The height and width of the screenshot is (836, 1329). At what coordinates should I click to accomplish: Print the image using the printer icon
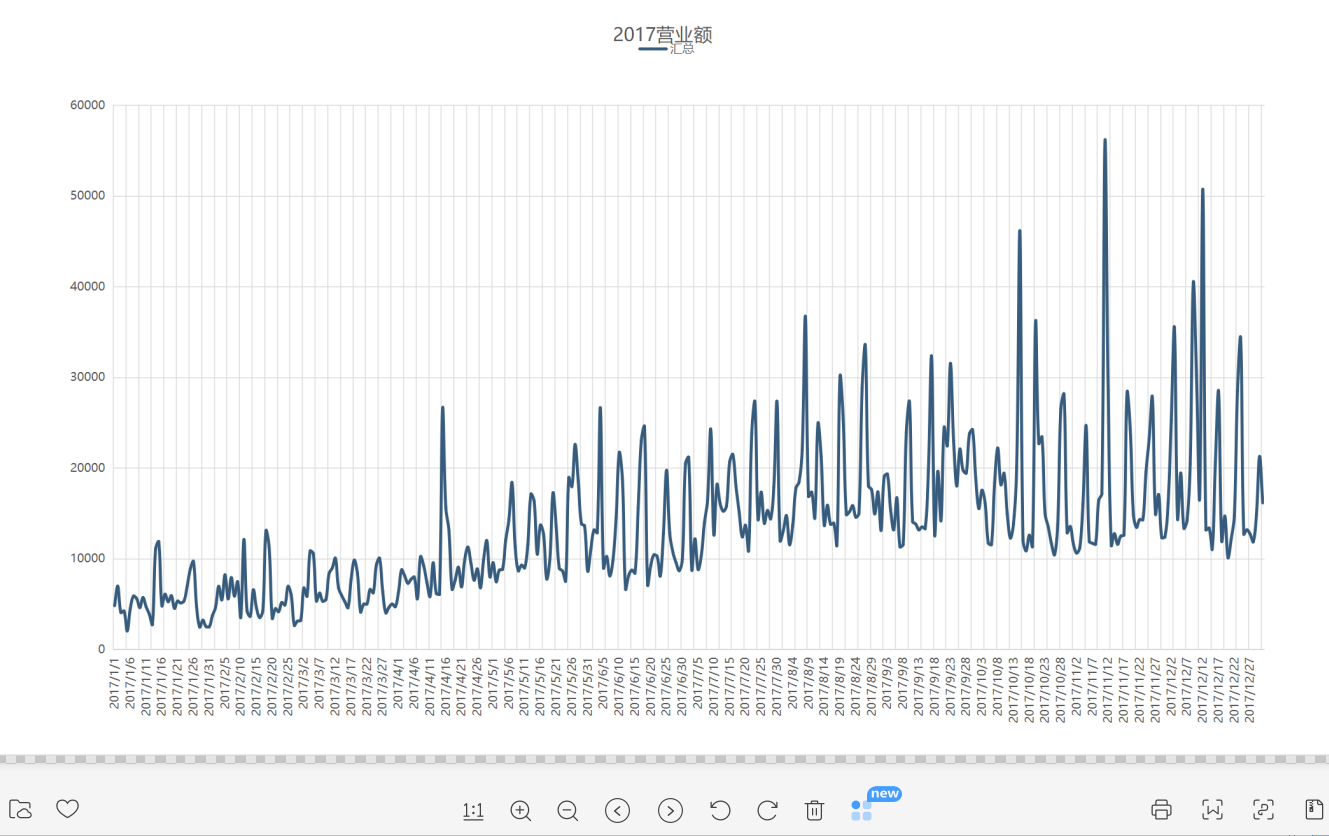[1161, 809]
